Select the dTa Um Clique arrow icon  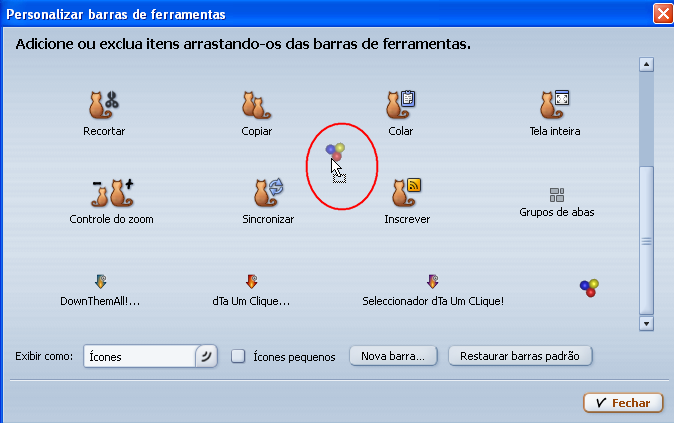coord(251,282)
